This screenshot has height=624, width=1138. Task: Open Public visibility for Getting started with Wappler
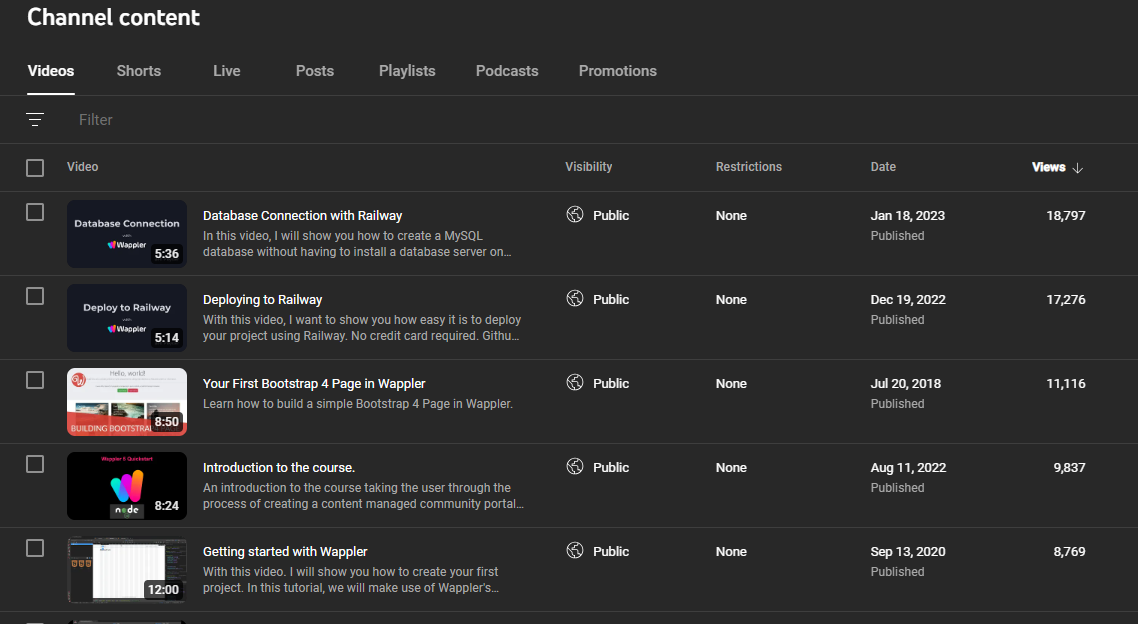(611, 552)
